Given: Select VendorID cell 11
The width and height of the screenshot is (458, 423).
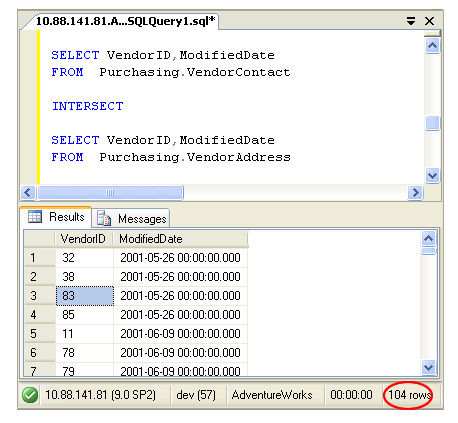Looking at the screenshot, I should click(x=85, y=334).
